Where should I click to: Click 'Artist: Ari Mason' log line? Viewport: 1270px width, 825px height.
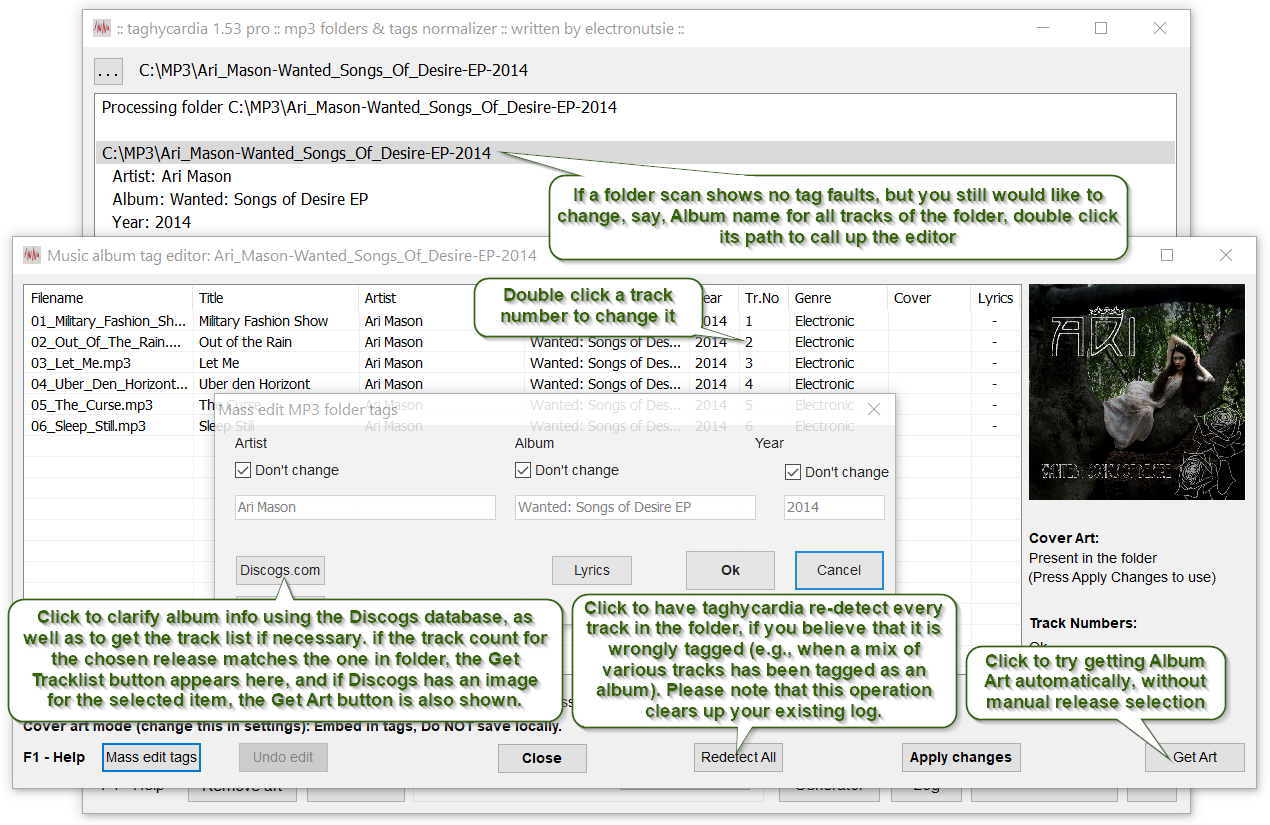coord(172,176)
